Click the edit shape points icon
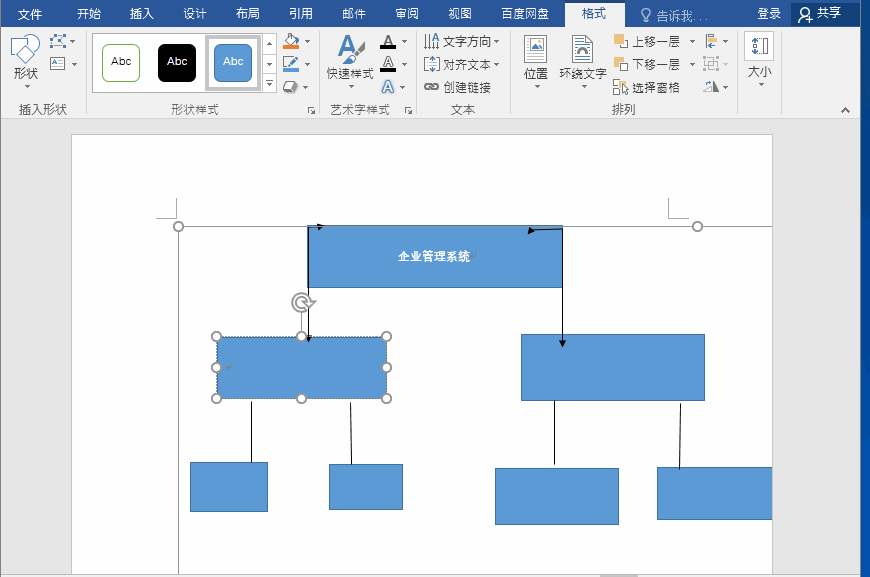 pos(58,41)
